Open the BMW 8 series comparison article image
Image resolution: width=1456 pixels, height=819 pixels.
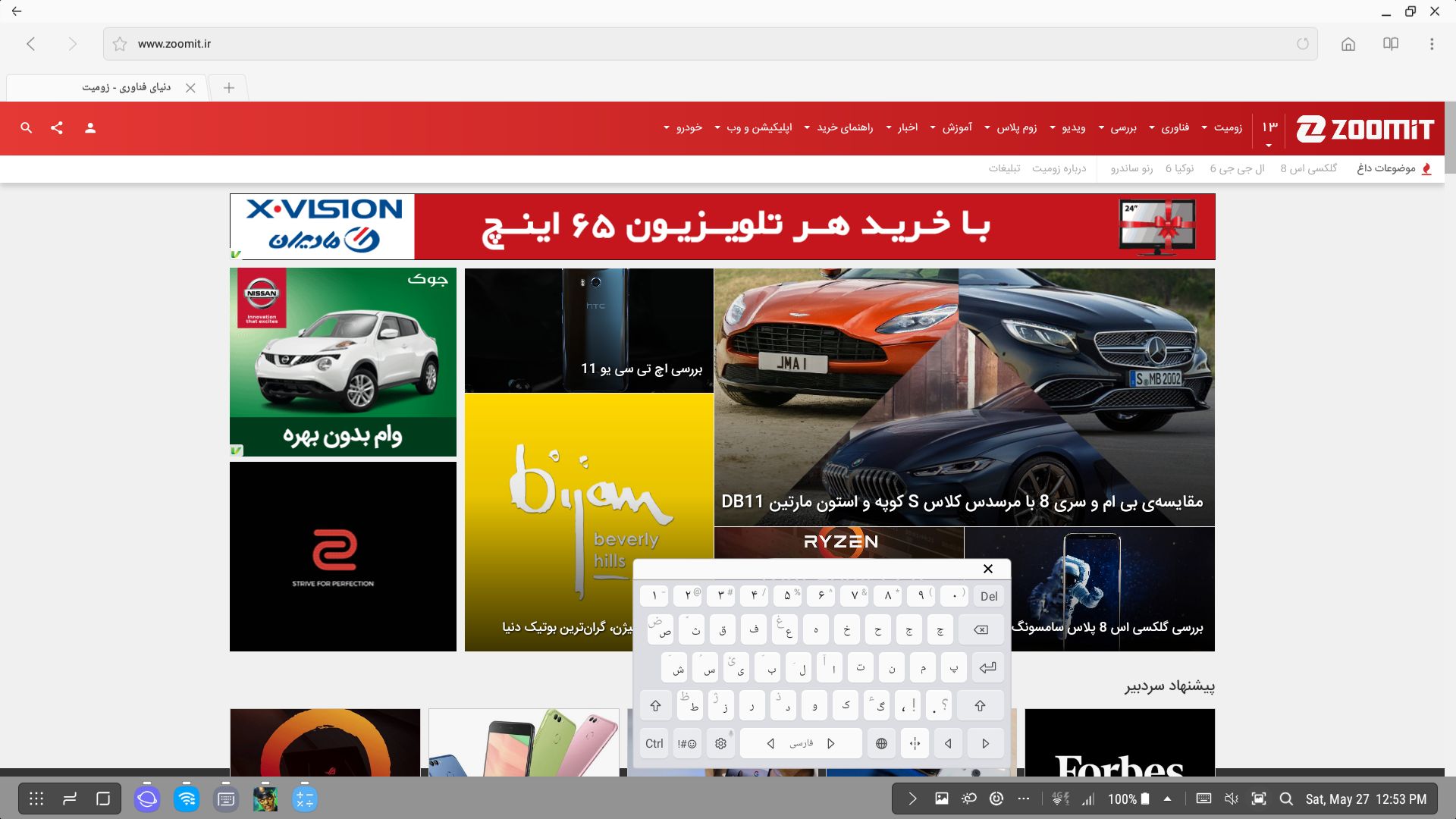pyautogui.click(x=965, y=397)
